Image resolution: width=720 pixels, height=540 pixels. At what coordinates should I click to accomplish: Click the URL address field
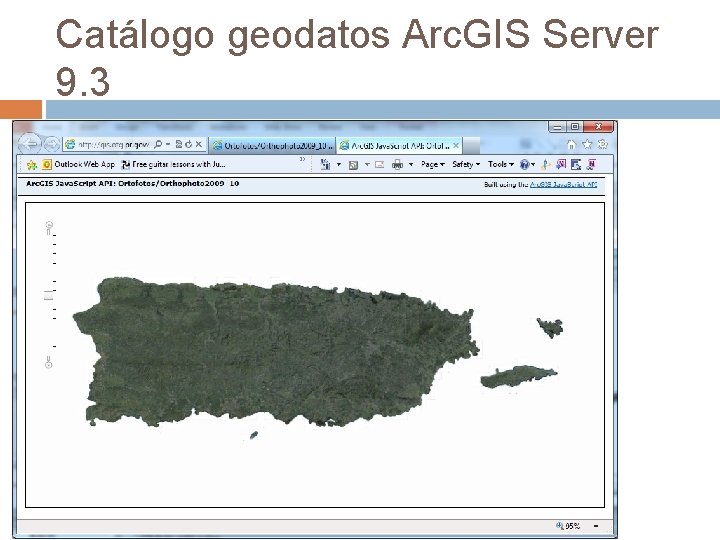pyautogui.click(x=112, y=145)
